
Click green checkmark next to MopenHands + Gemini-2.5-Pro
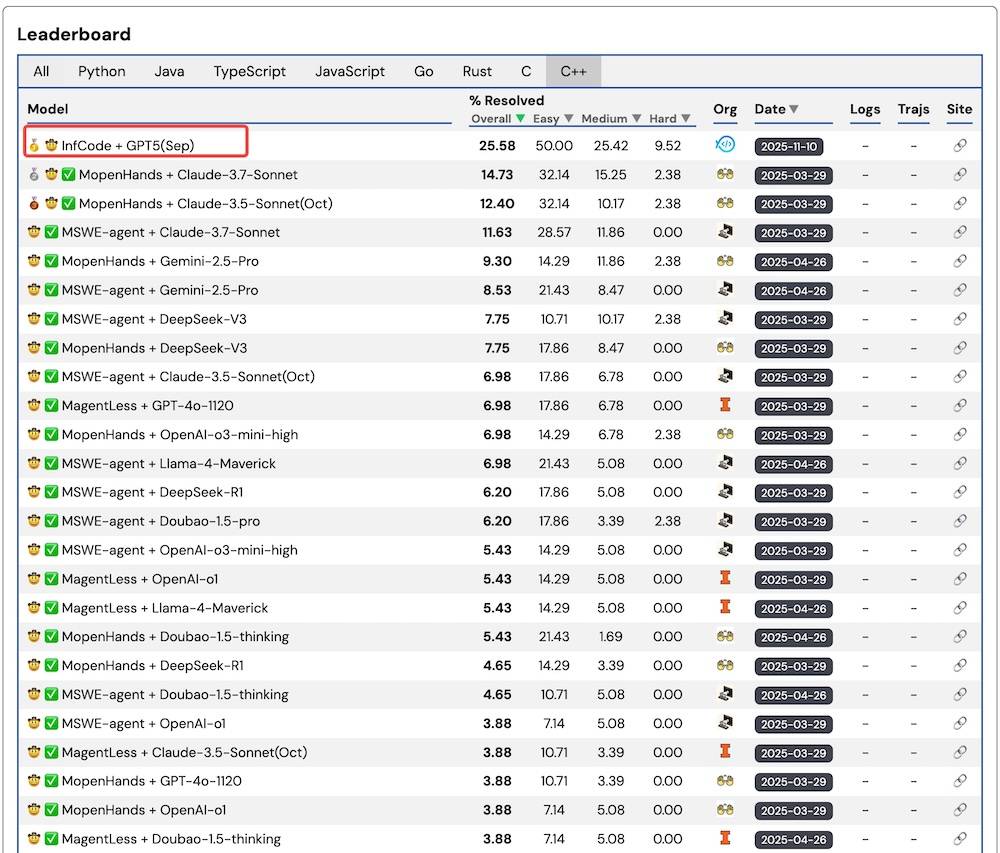pos(51,262)
